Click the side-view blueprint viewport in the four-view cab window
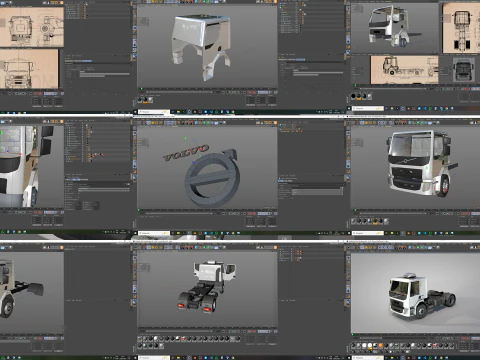The height and width of the screenshot is (360, 480). click(x=404, y=70)
